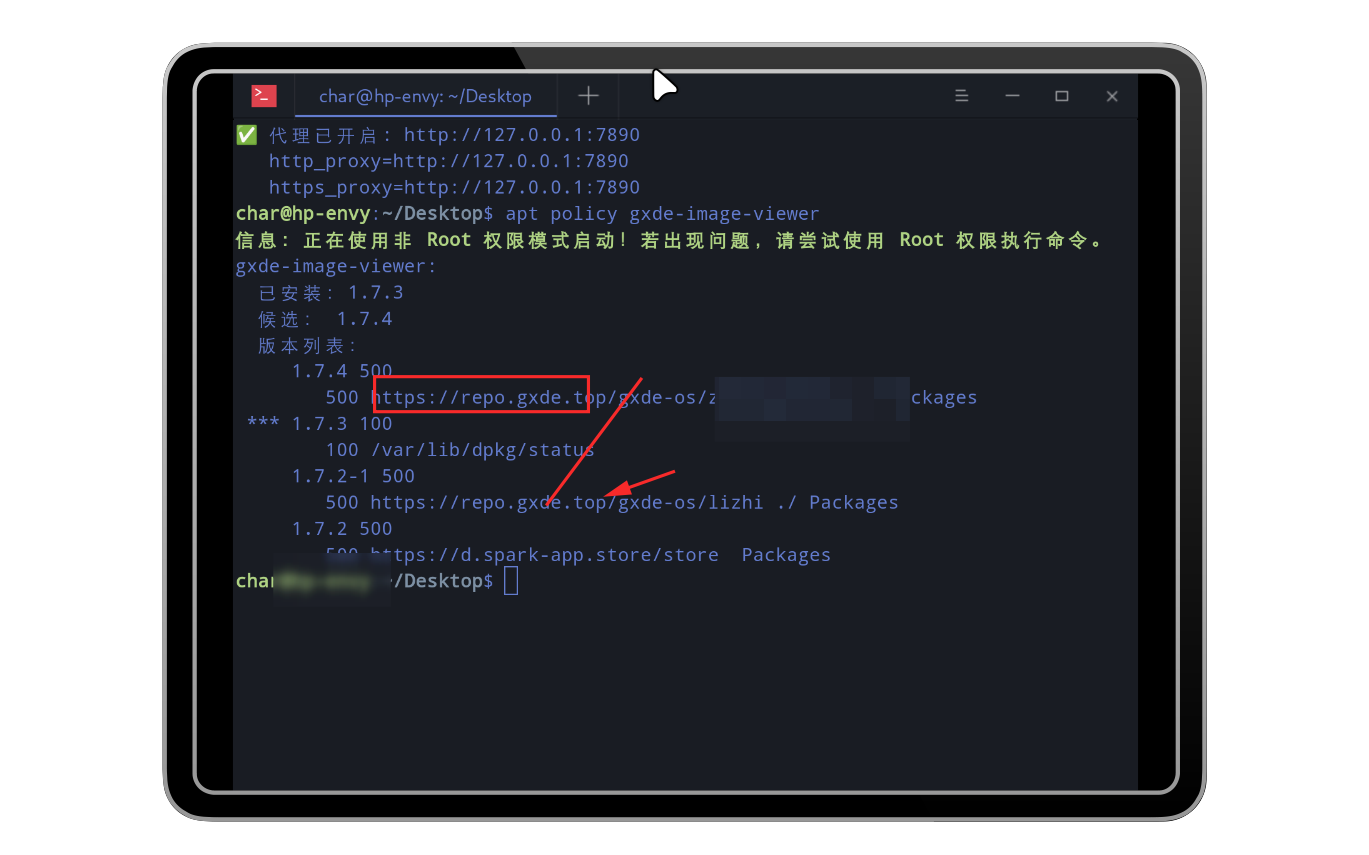This screenshot has width=1369, height=855.
Task: Click the /var/lib/dpkg/status path
Action: [x=482, y=450]
